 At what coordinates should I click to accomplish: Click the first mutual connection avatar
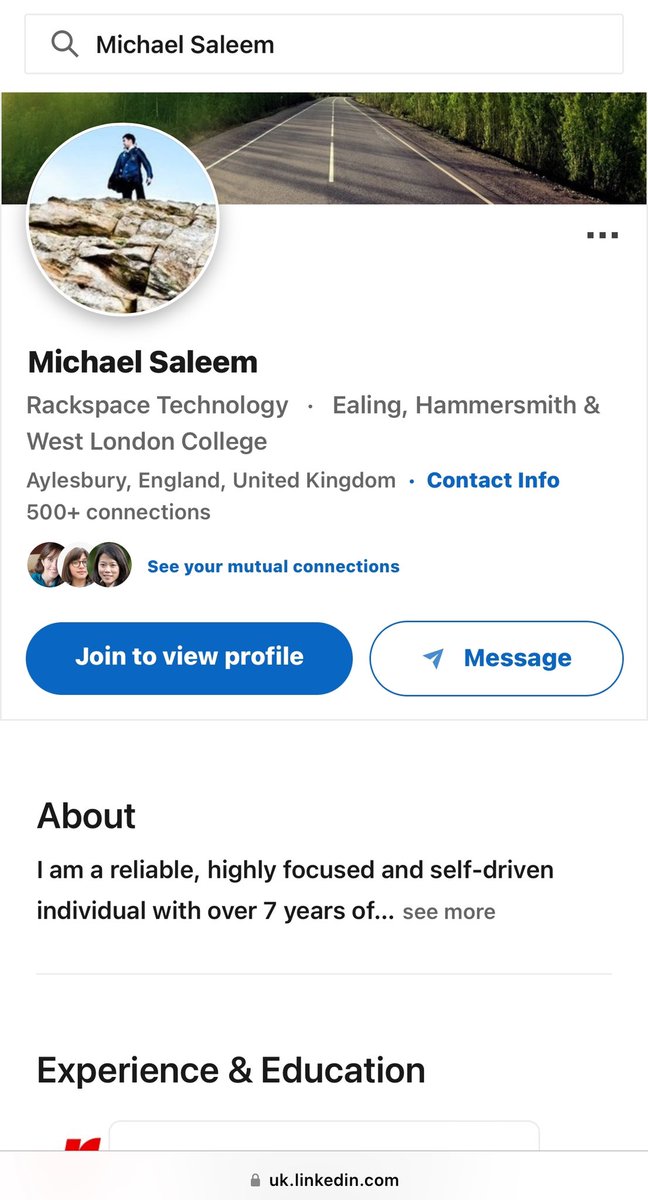point(47,566)
